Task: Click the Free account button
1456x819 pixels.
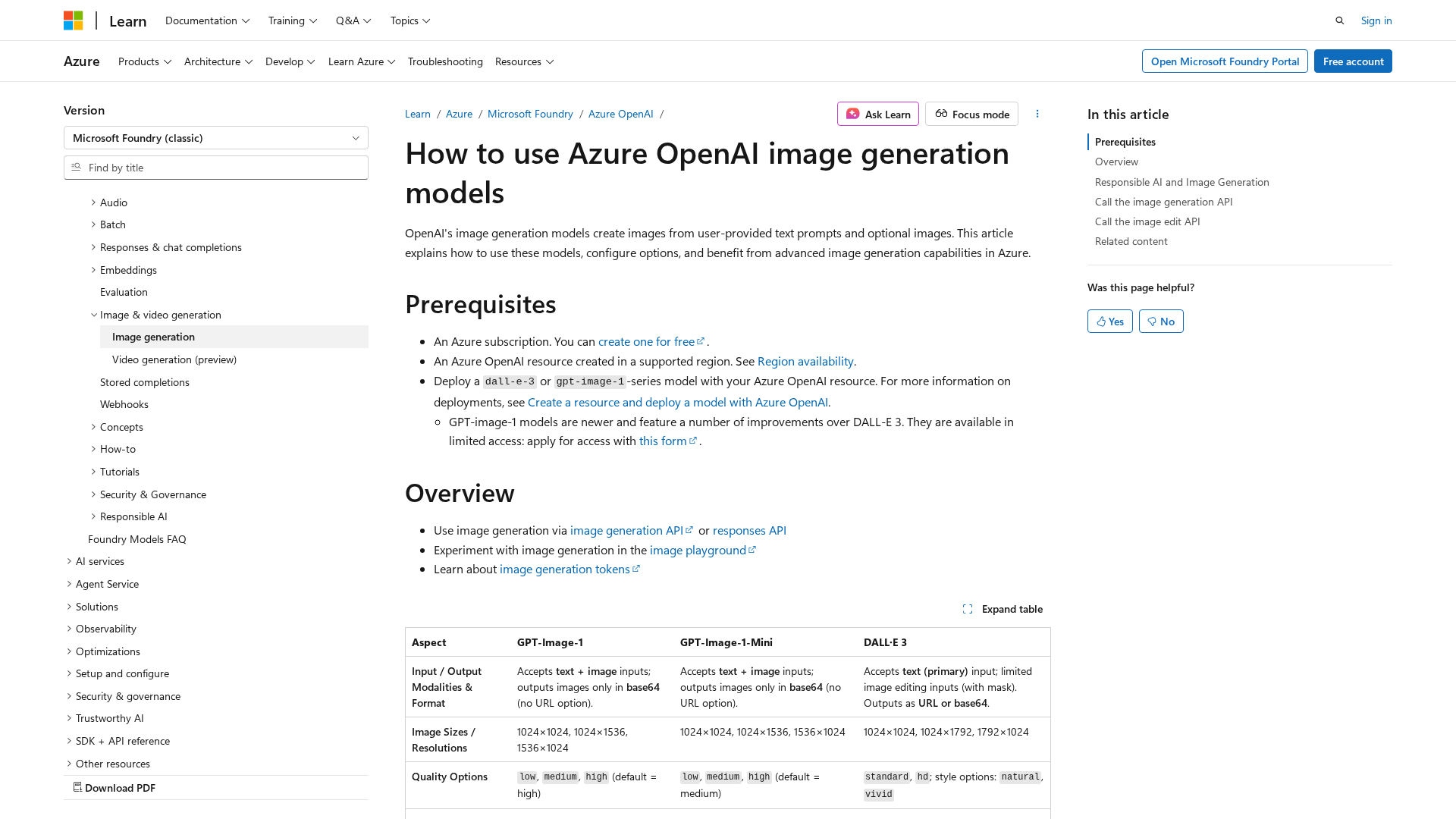Action: click(x=1352, y=61)
